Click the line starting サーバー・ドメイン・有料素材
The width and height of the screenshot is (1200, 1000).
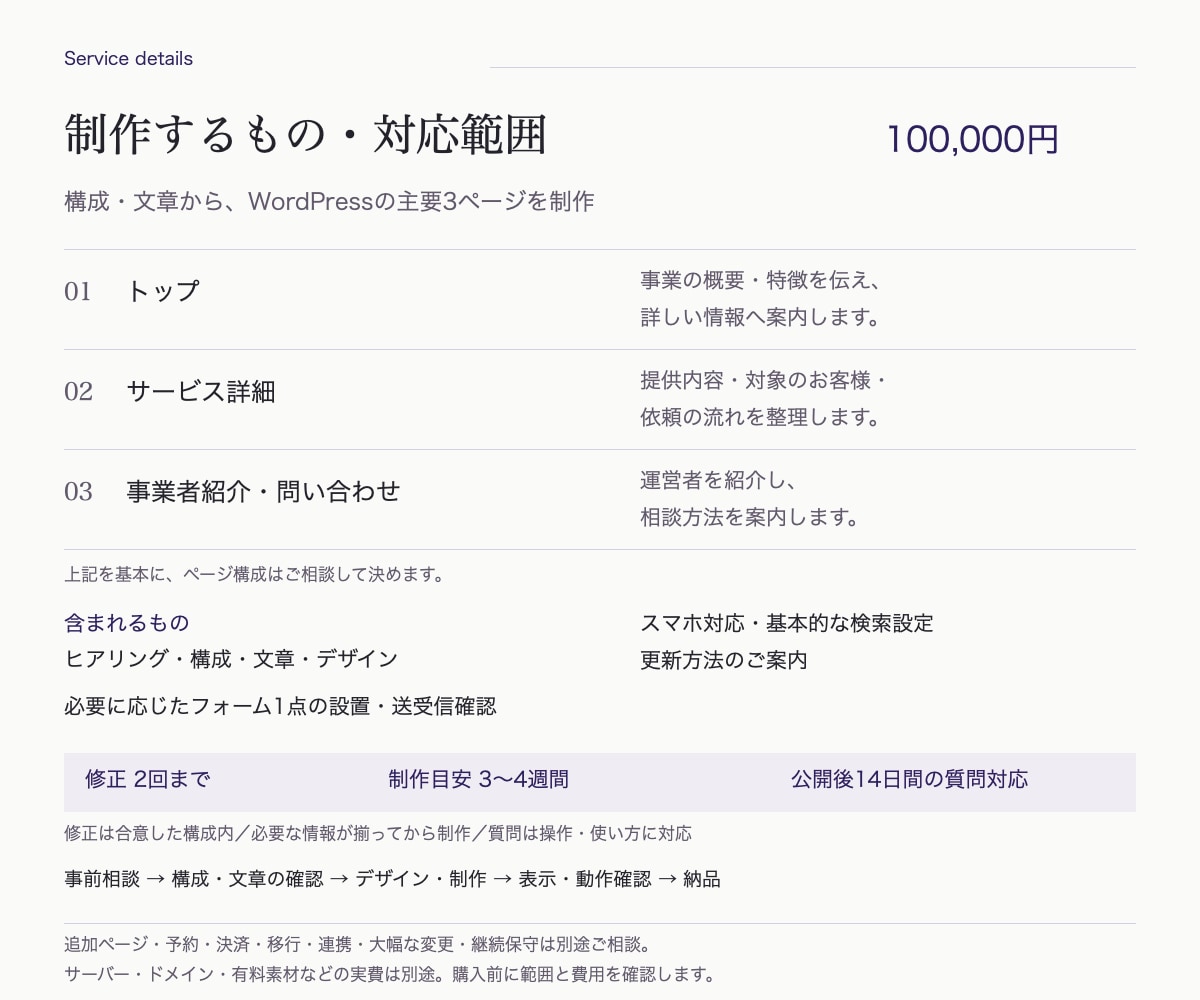389,973
